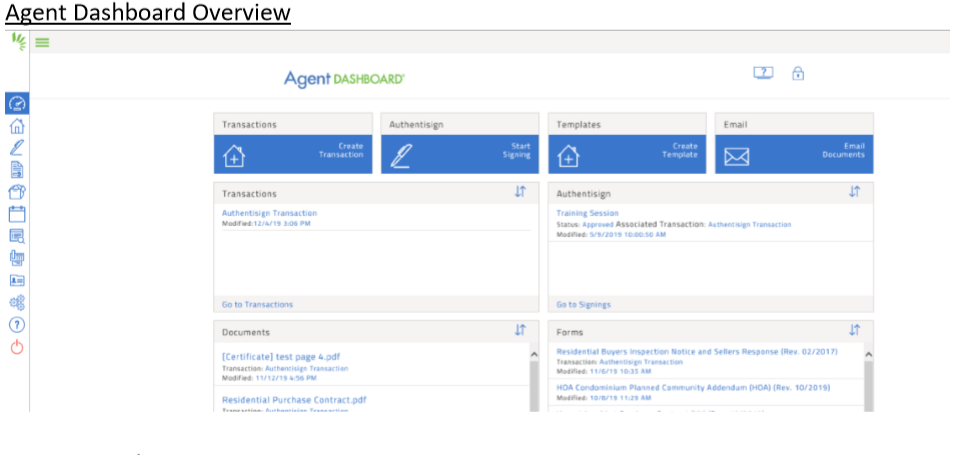This screenshot has width=961, height=455.
Task: Click the Documents list scrollbar up arrow
Action: pos(534,354)
